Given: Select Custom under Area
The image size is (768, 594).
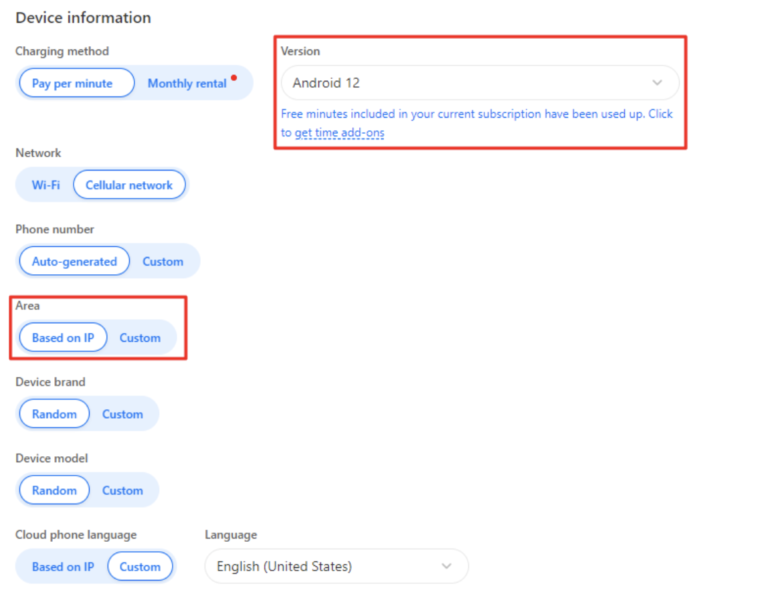Looking at the screenshot, I should pyautogui.click(x=140, y=338).
